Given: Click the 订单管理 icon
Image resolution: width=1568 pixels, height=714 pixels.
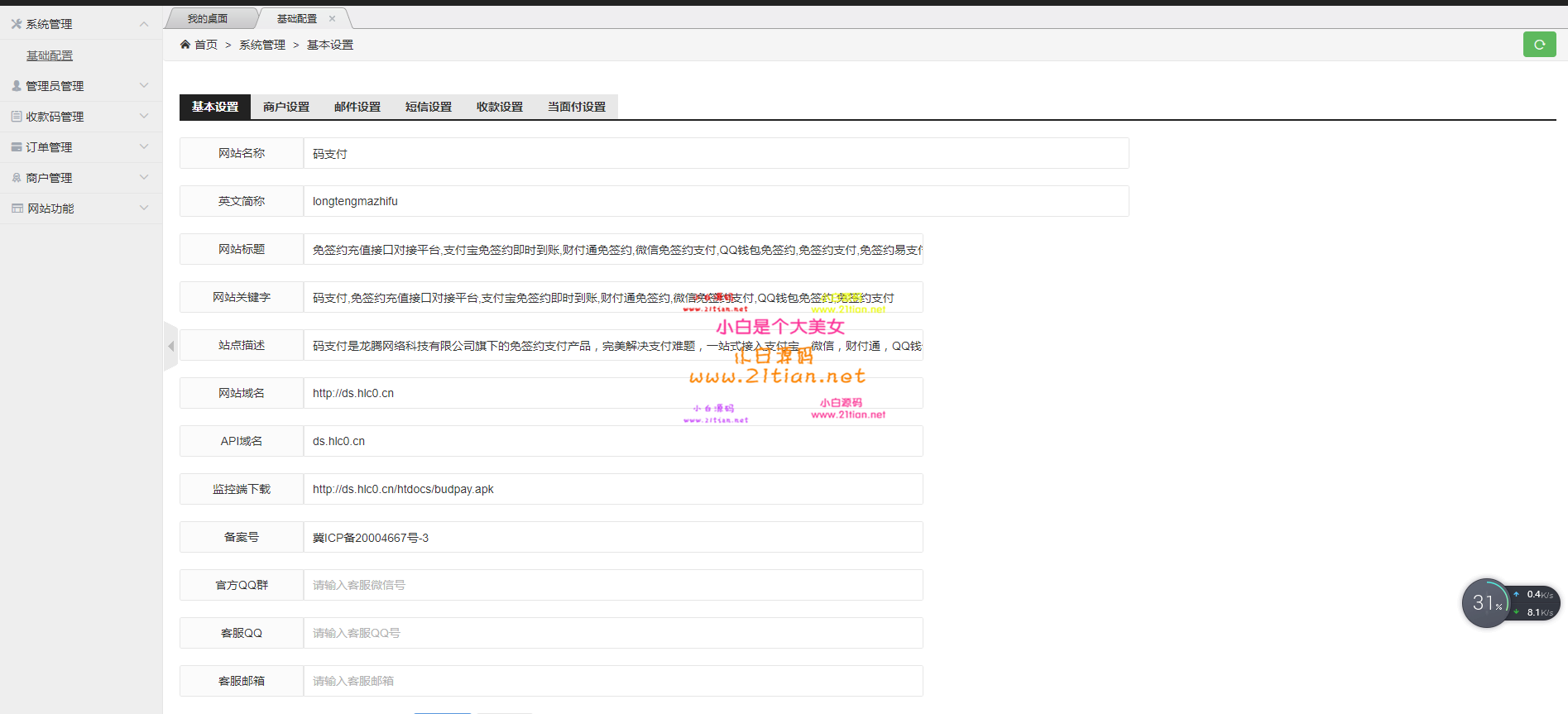Looking at the screenshot, I should (x=17, y=147).
